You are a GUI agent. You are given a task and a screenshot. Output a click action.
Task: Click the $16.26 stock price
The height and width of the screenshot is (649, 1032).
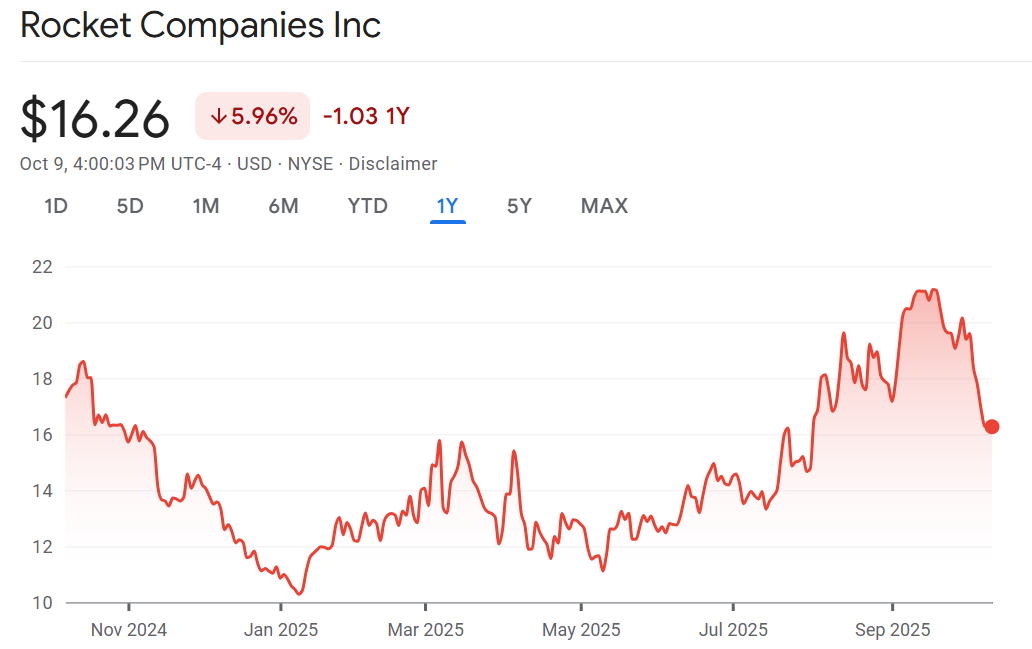95,119
